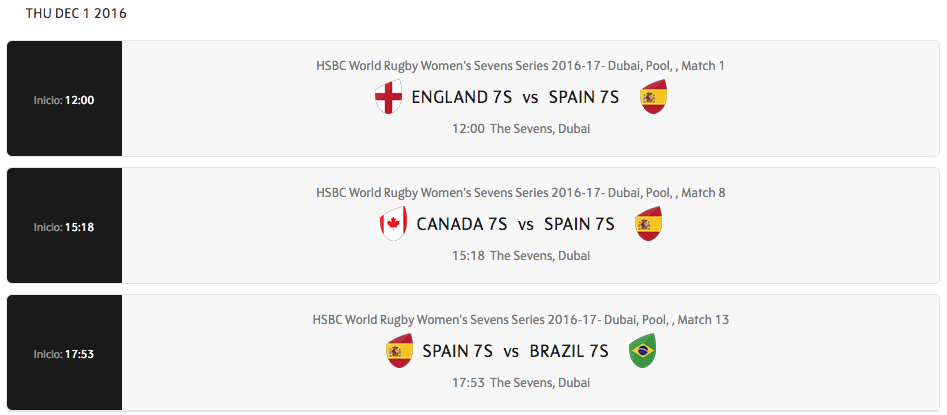The width and height of the screenshot is (947, 415).
Task: Select the Inicio 17:53 time block
Action: point(64,354)
